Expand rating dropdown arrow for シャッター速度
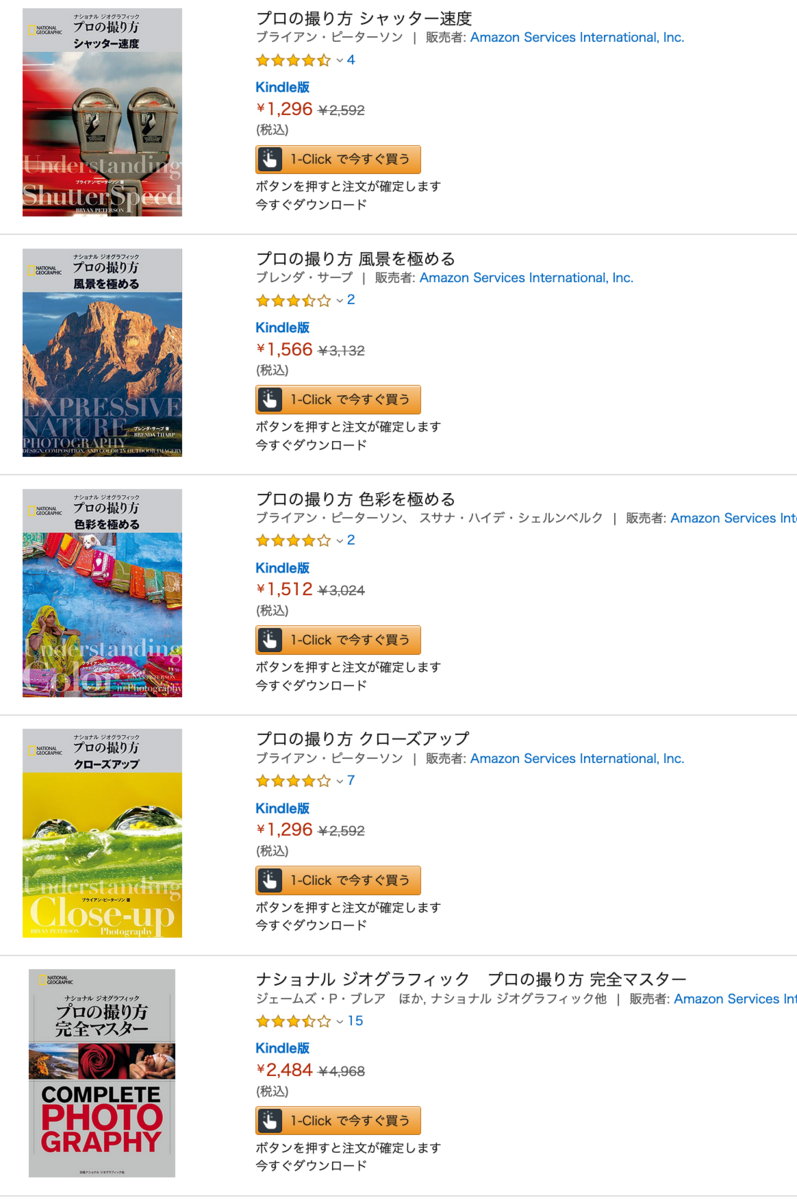797x1200 pixels. [339, 60]
